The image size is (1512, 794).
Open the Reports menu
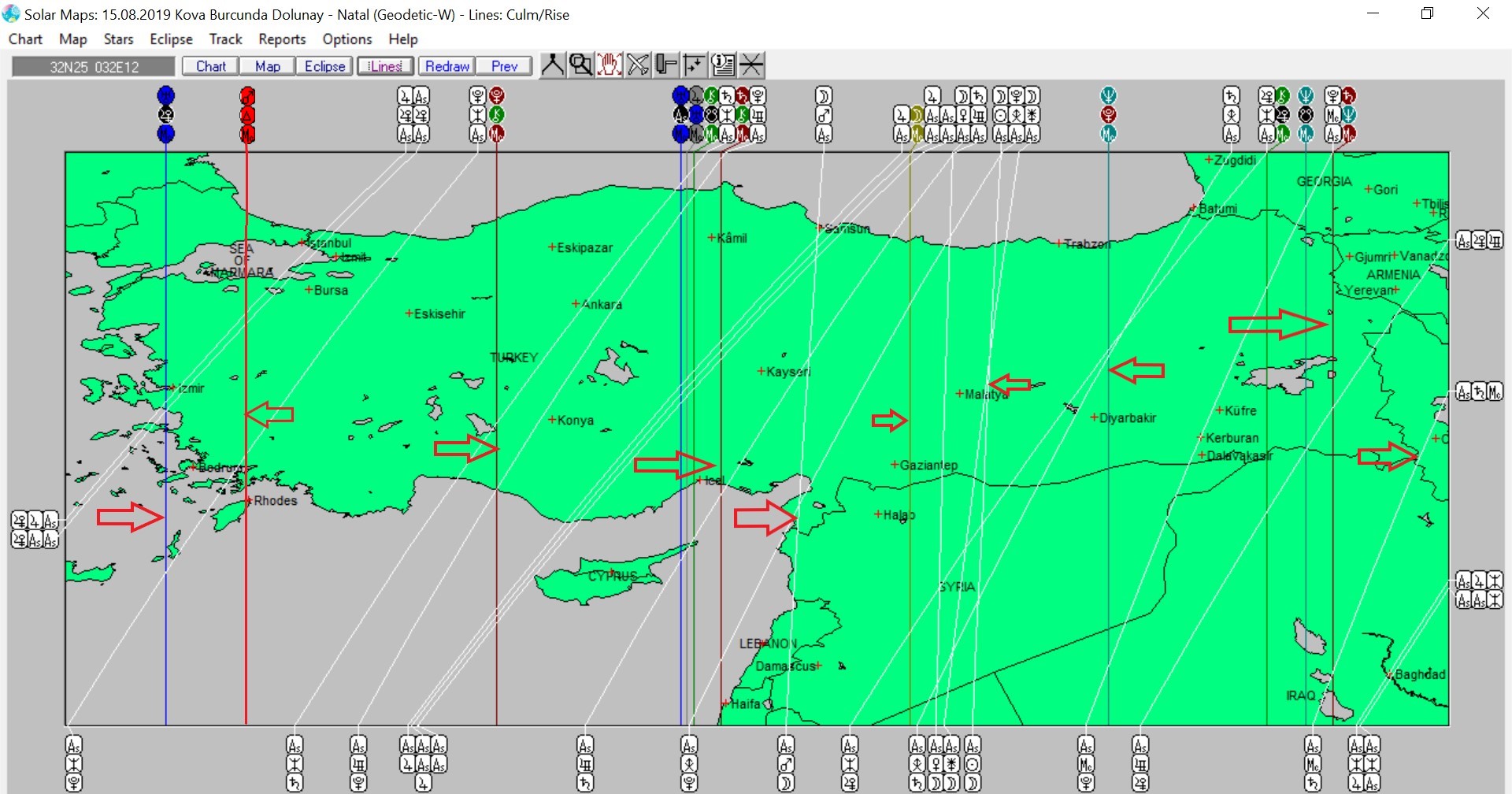pos(282,39)
